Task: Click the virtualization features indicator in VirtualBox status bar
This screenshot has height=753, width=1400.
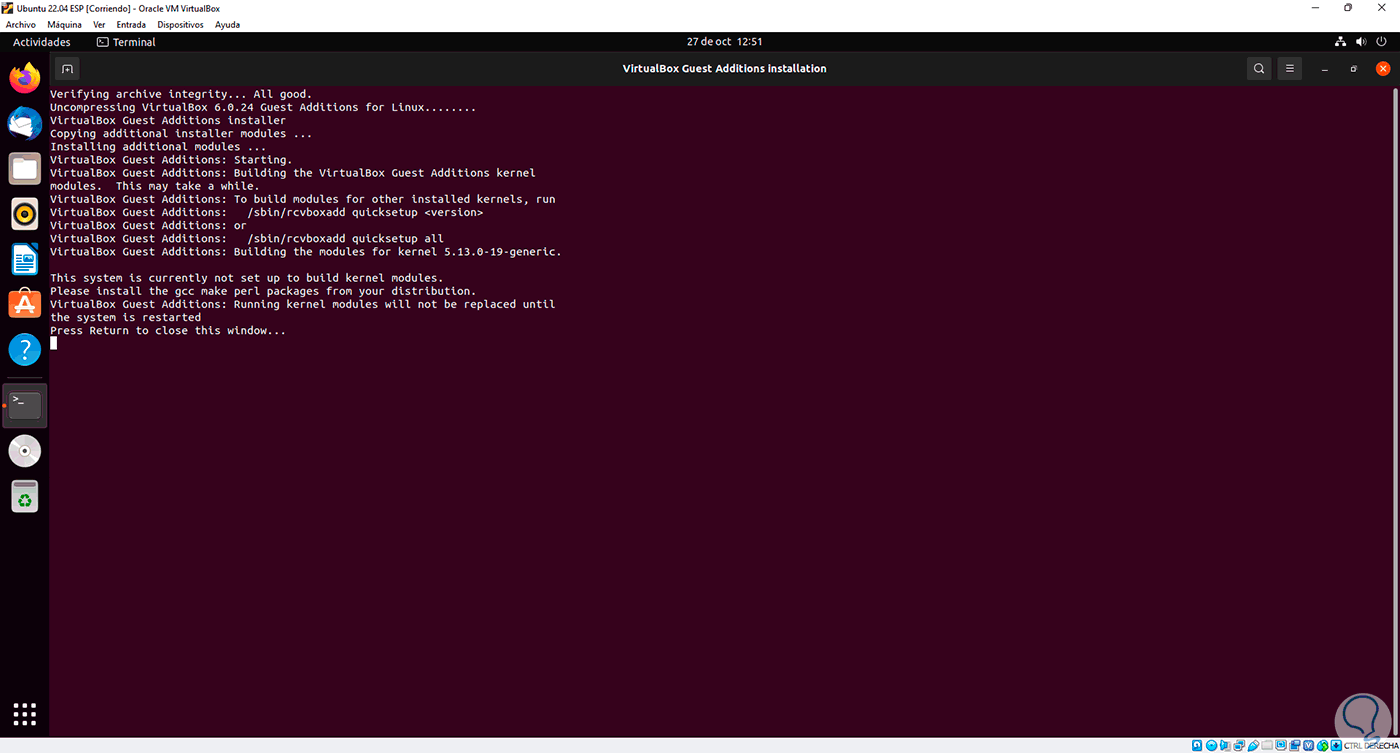Action: [x=1309, y=745]
